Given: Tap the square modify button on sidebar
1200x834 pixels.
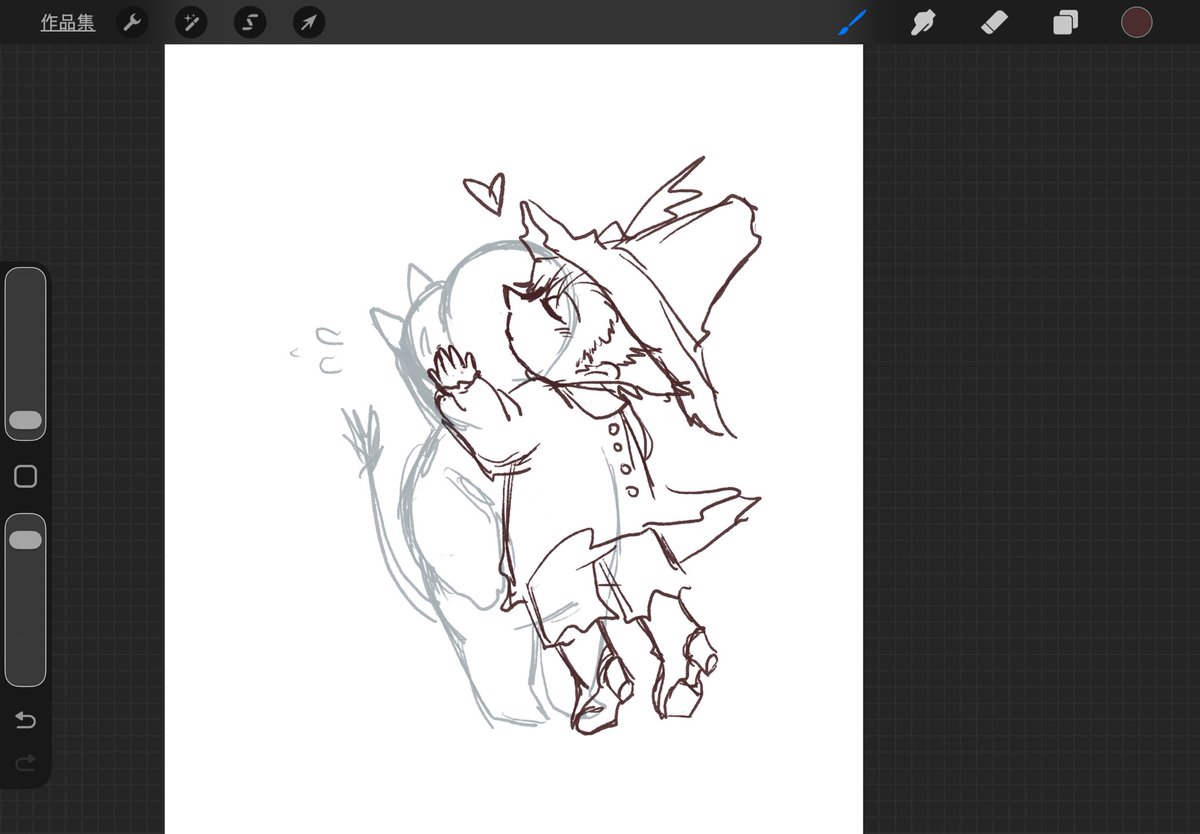Looking at the screenshot, I should 26,477.
